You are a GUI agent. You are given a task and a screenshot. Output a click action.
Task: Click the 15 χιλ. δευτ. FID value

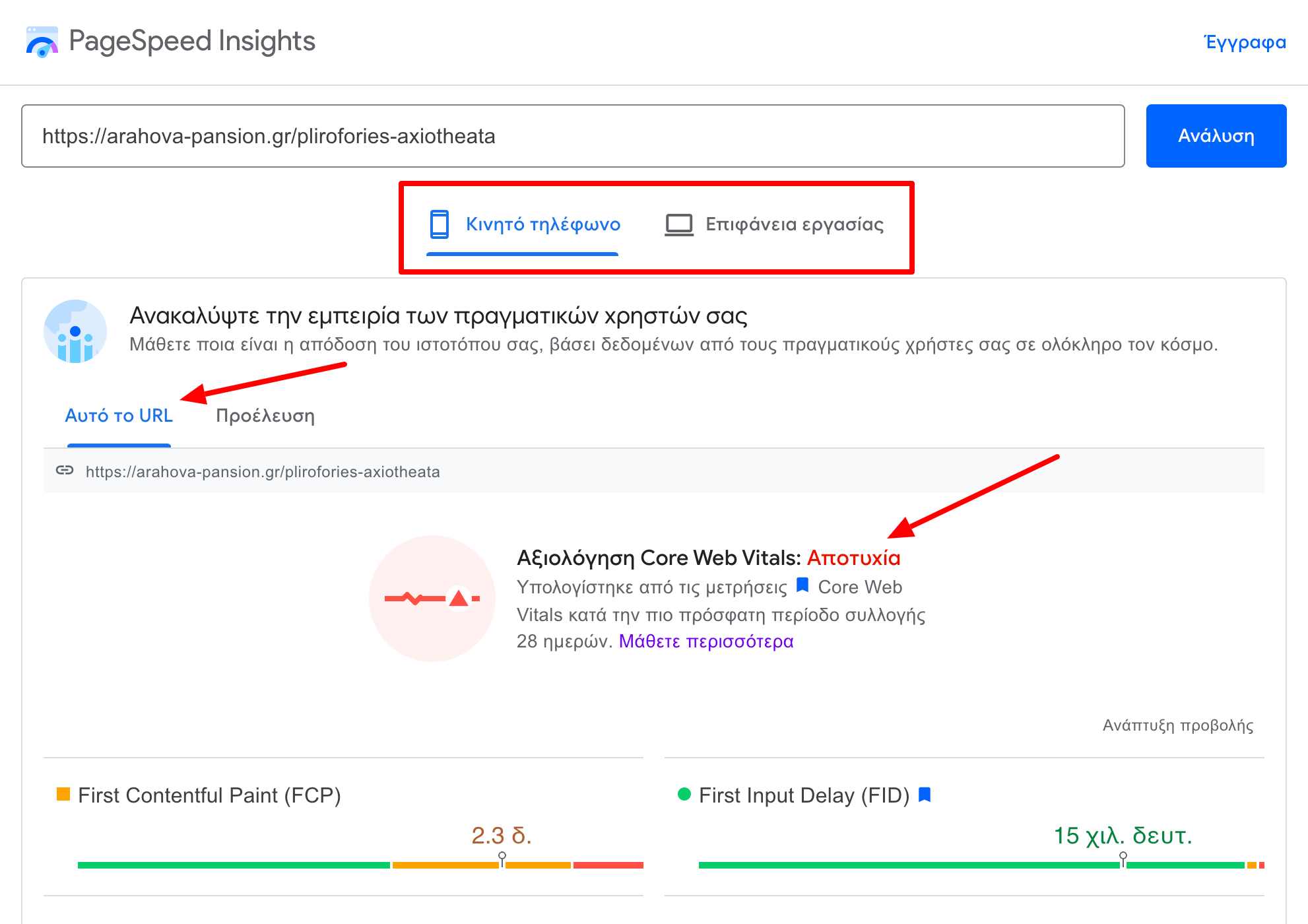pos(1123,836)
